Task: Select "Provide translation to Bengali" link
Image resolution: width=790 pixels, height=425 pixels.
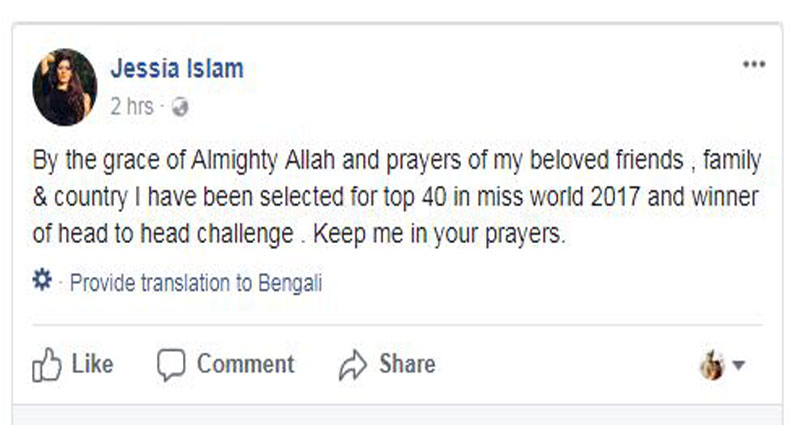Action: click(x=196, y=283)
